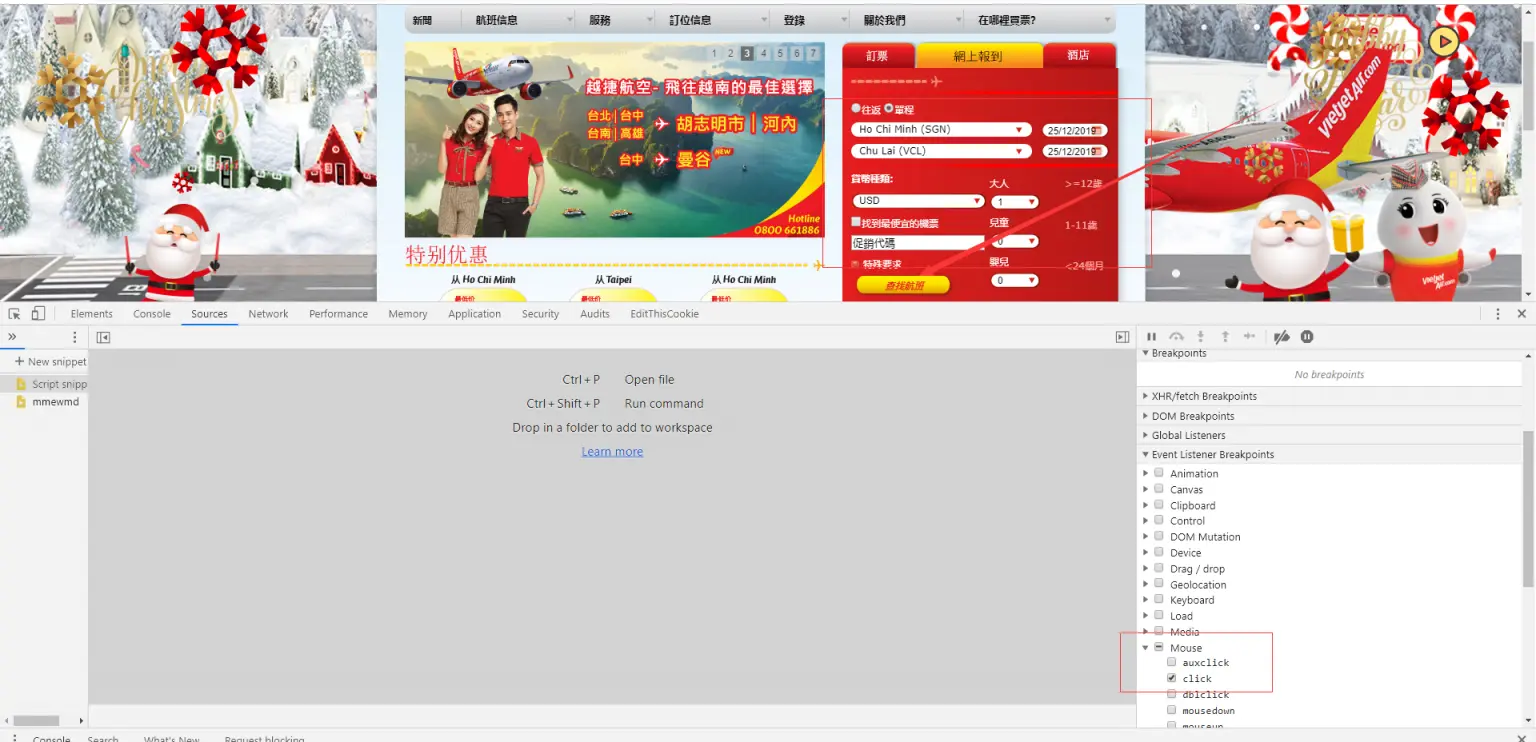Enable Keyboard event listener breakpoints checkbox
Image resolution: width=1536 pixels, height=742 pixels.
point(1159,600)
